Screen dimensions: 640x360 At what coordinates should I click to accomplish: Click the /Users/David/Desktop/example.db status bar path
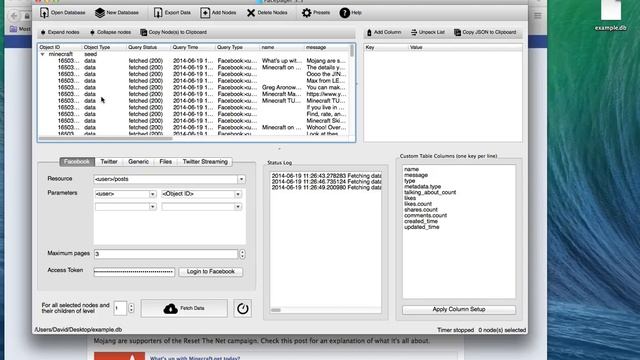78,330
